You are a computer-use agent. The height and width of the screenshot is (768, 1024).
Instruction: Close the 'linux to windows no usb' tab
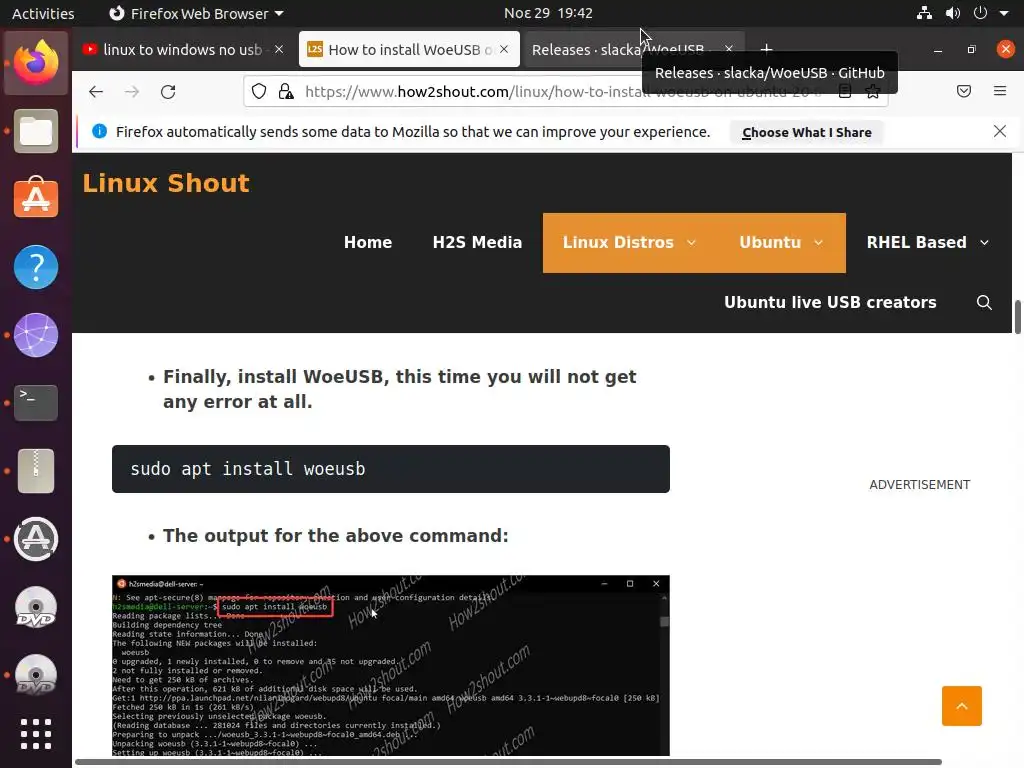pos(279,49)
